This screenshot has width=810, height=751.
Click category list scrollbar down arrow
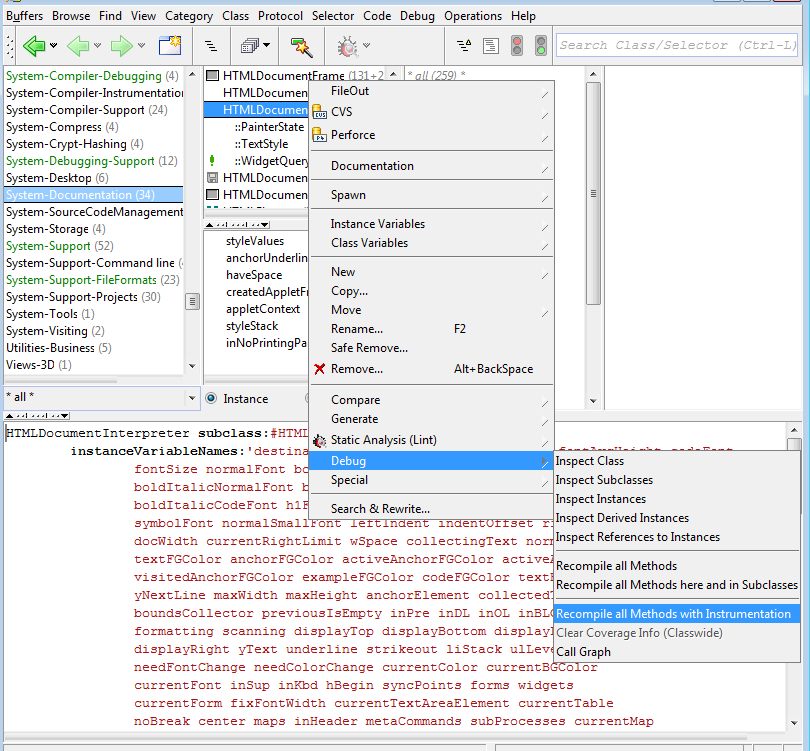click(192, 366)
